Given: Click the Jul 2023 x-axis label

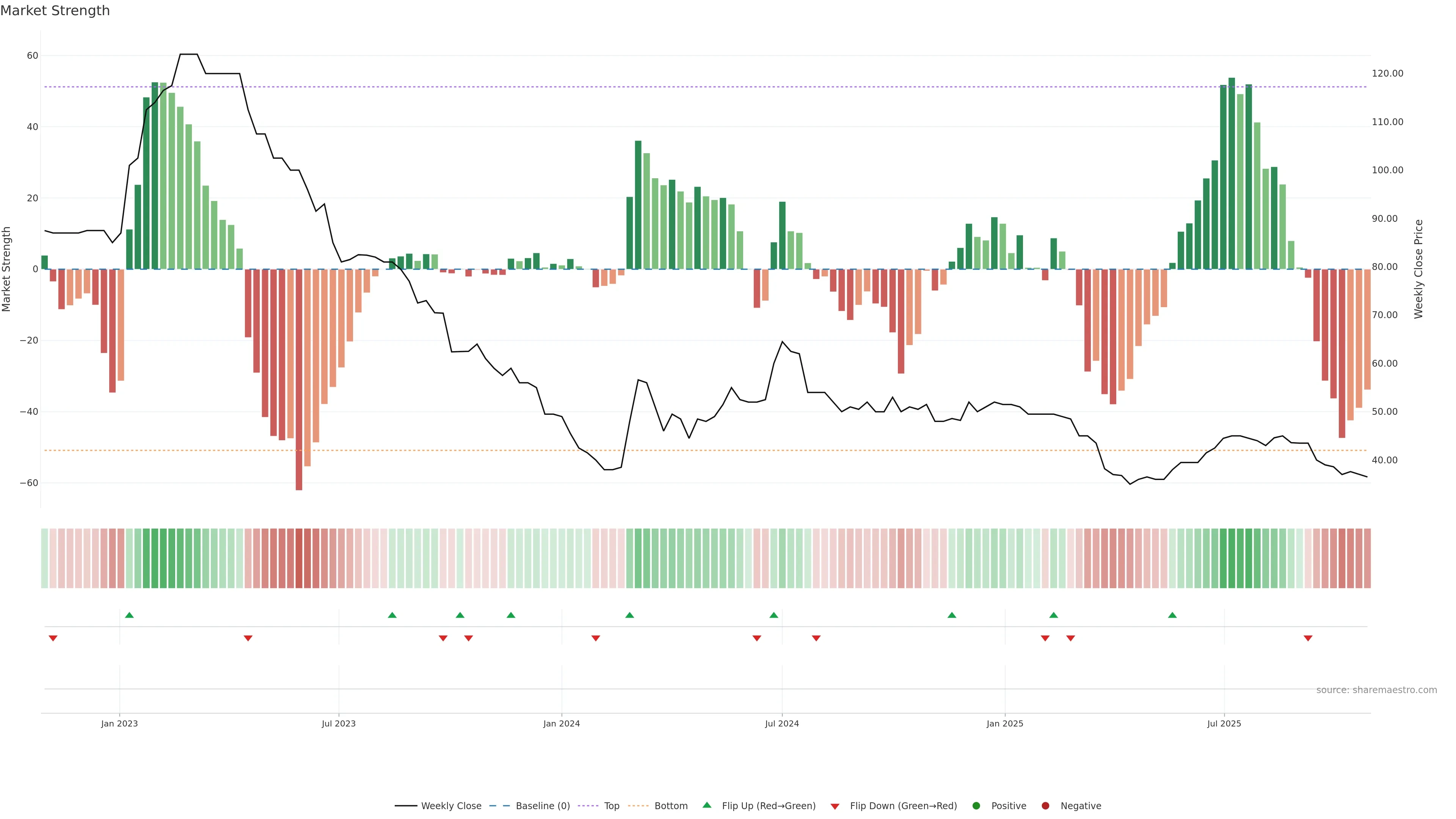Looking at the screenshot, I should [339, 723].
